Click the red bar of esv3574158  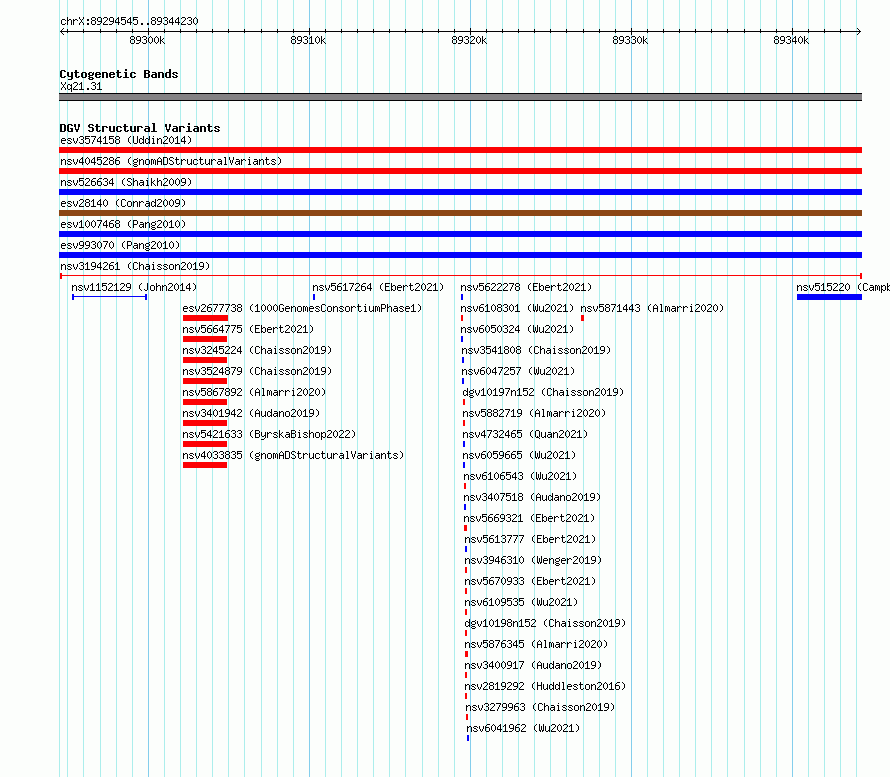click(460, 150)
